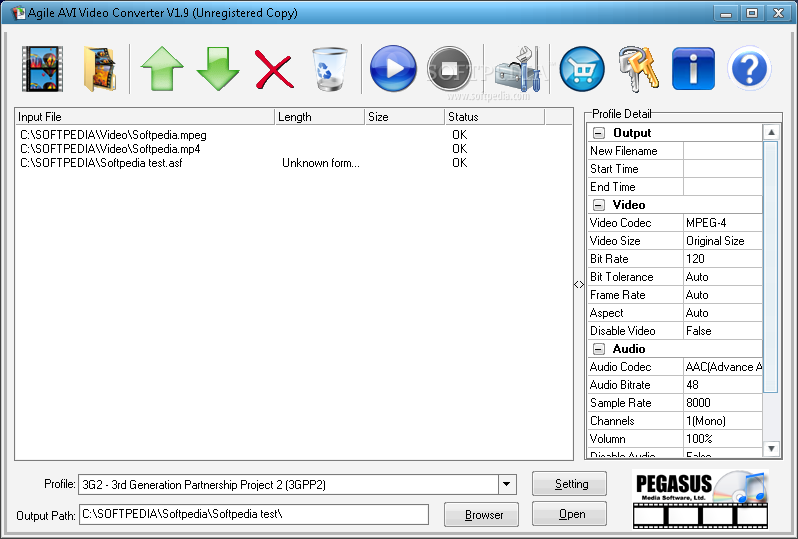
Task: Click the gray stop conversion button
Action: (449, 69)
